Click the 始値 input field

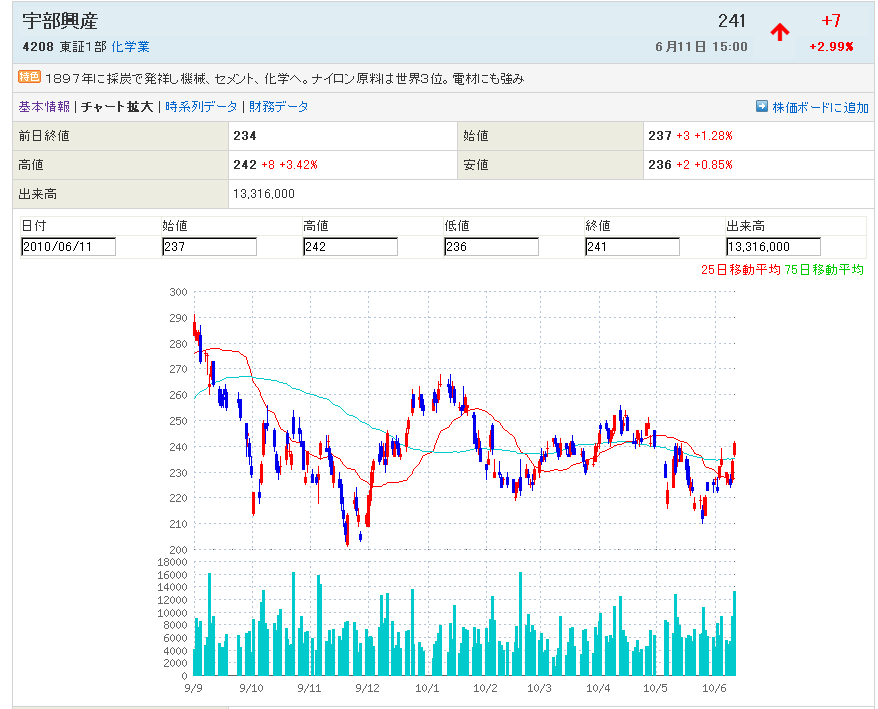tap(209, 247)
